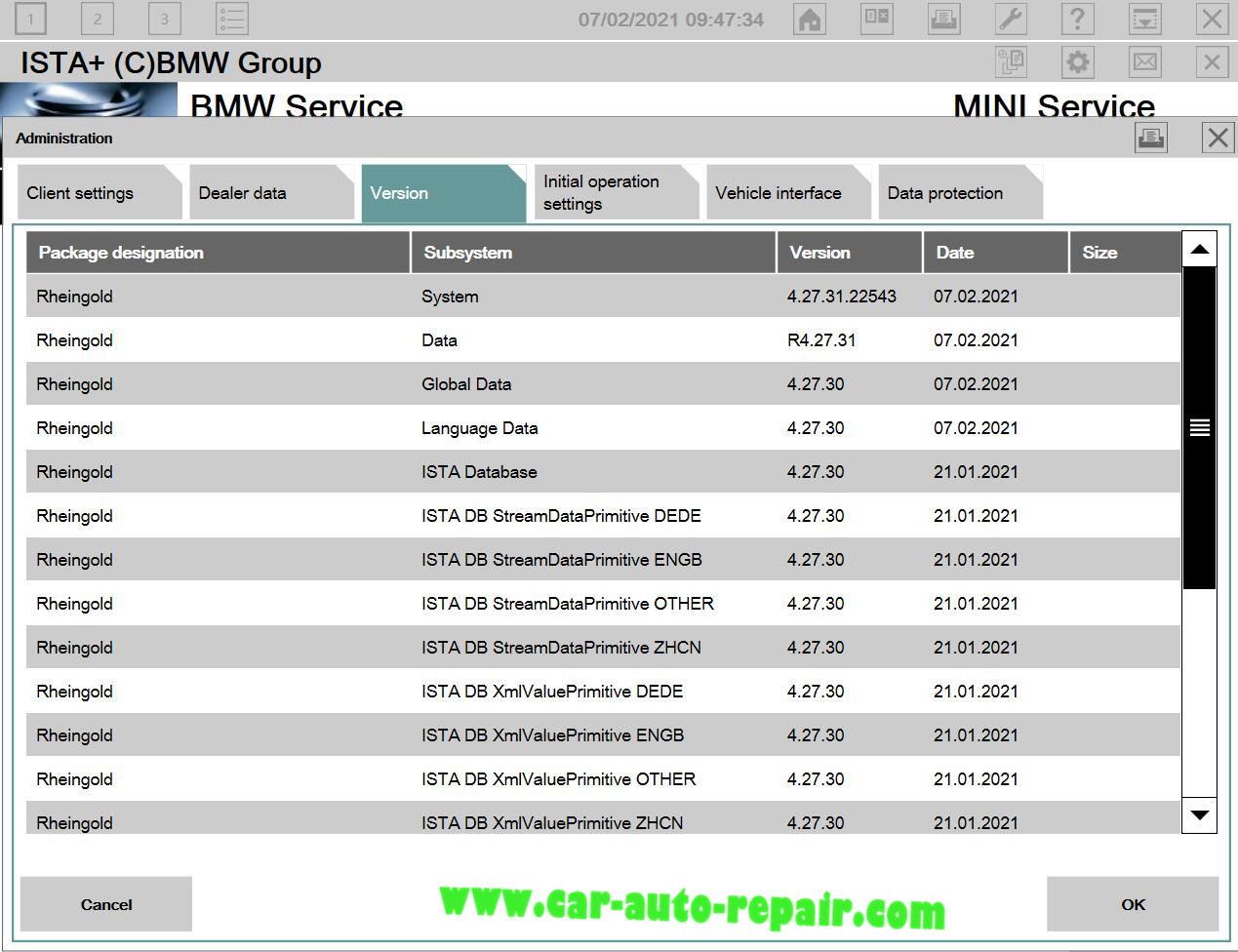Open the gear settings icon

tap(1077, 62)
